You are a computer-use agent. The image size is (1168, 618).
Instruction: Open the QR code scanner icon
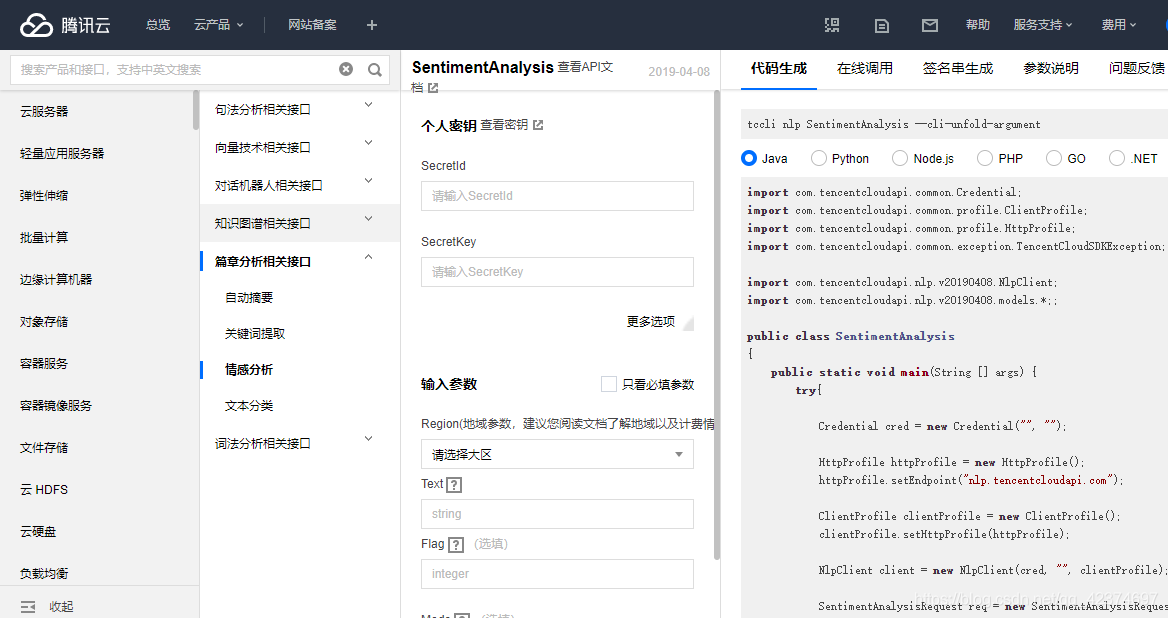click(x=832, y=25)
